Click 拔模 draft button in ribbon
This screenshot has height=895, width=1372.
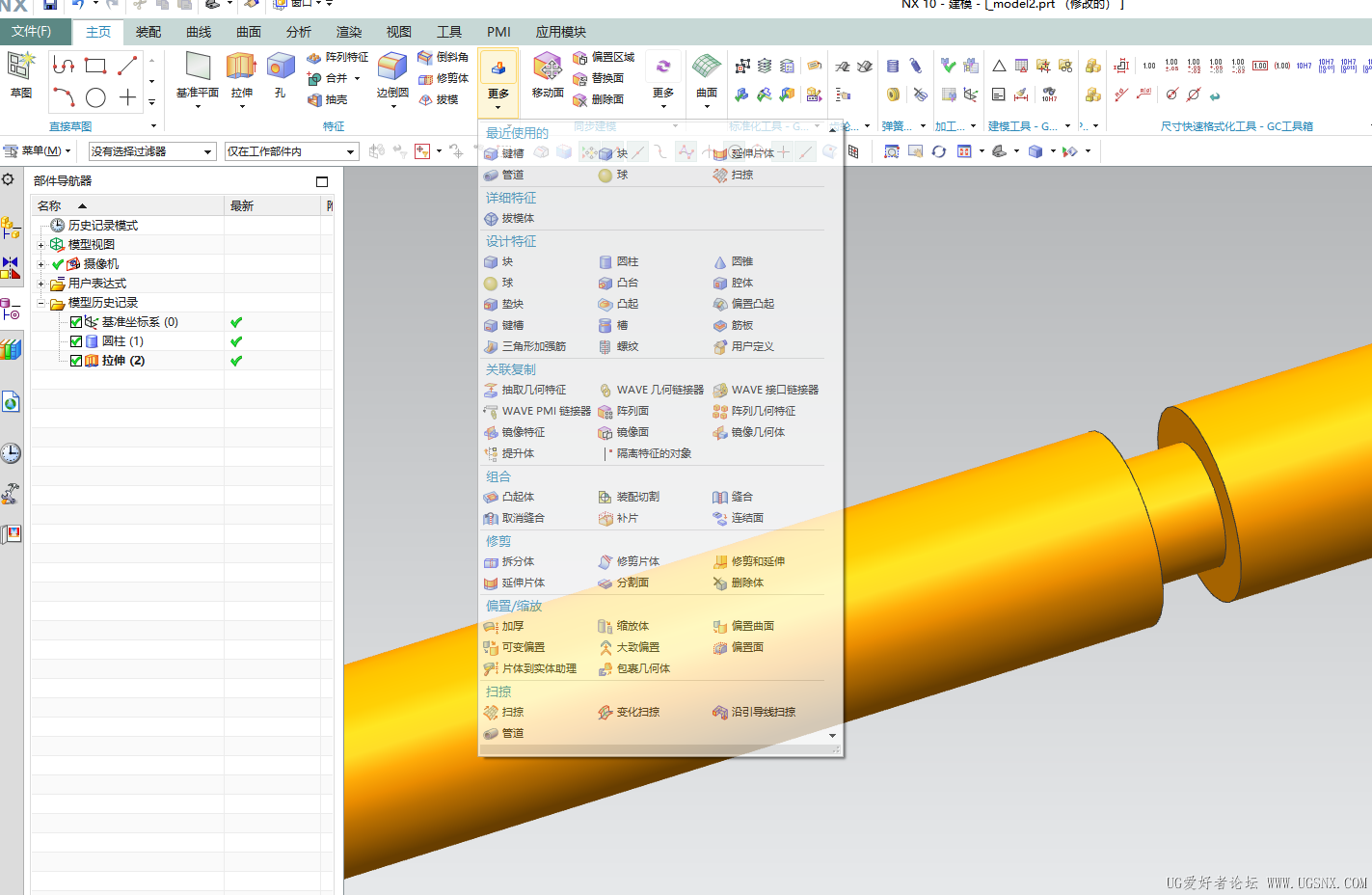point(439,99)
